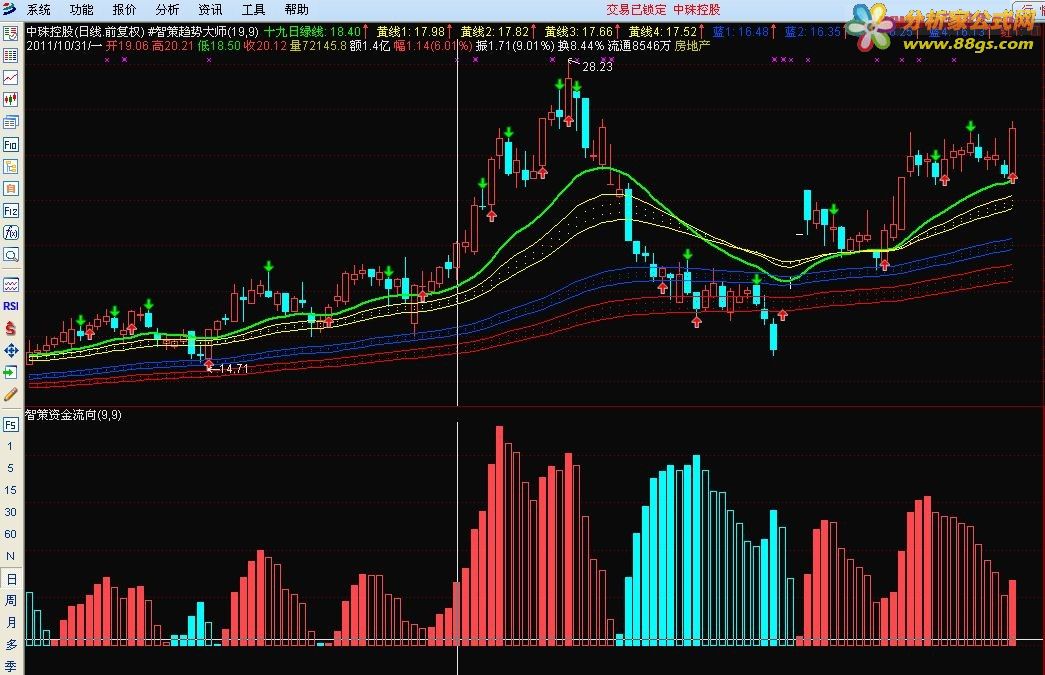The image size is (1045, 675).
Task: Select the 多 multi-period option
Action: click(11, 644)
